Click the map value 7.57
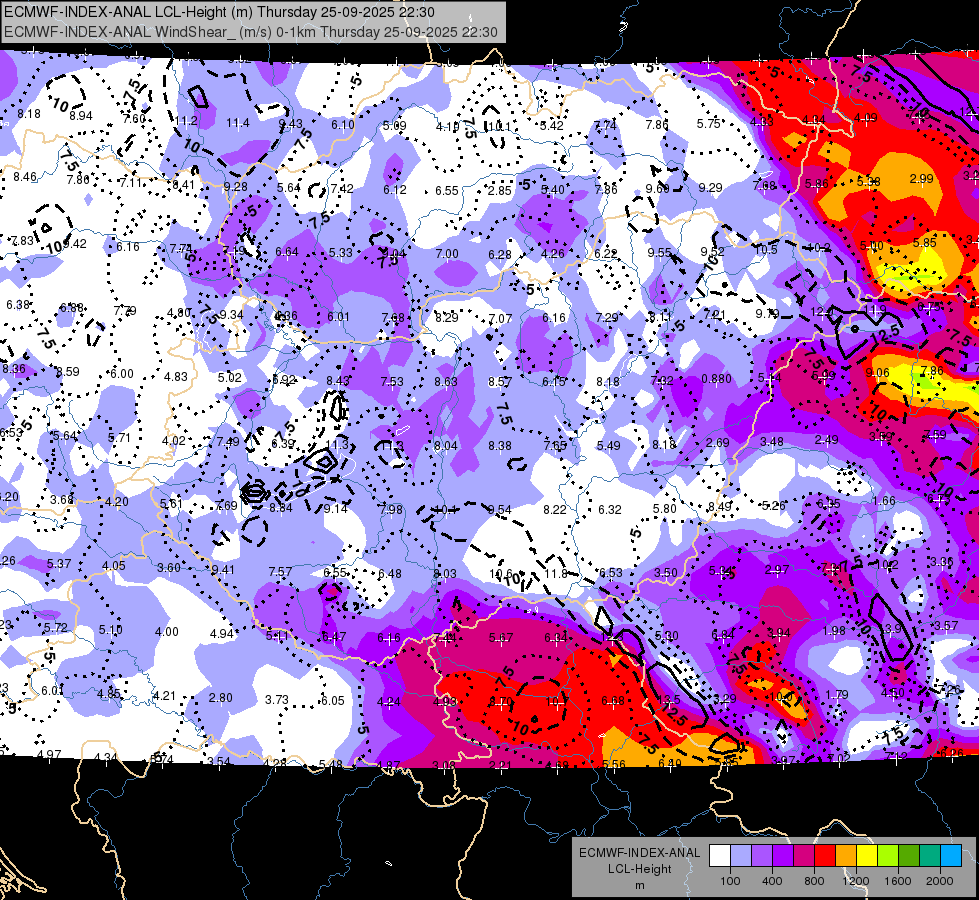The width and height of the screenshot is (979, 900). pyautogui.click(x=280, y=571)
